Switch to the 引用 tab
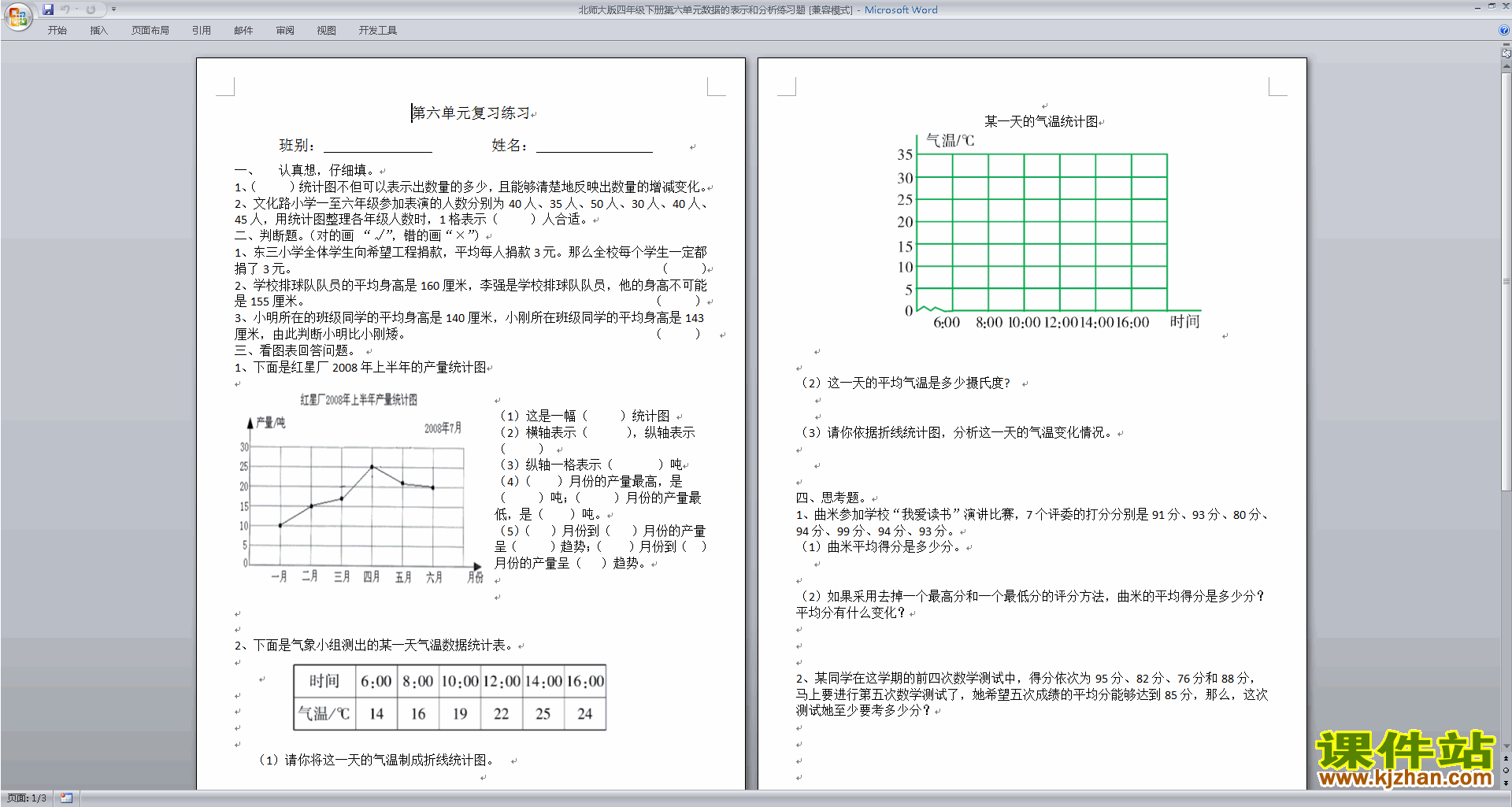Viewport: 1512px width, 807px height. (202, 31)
